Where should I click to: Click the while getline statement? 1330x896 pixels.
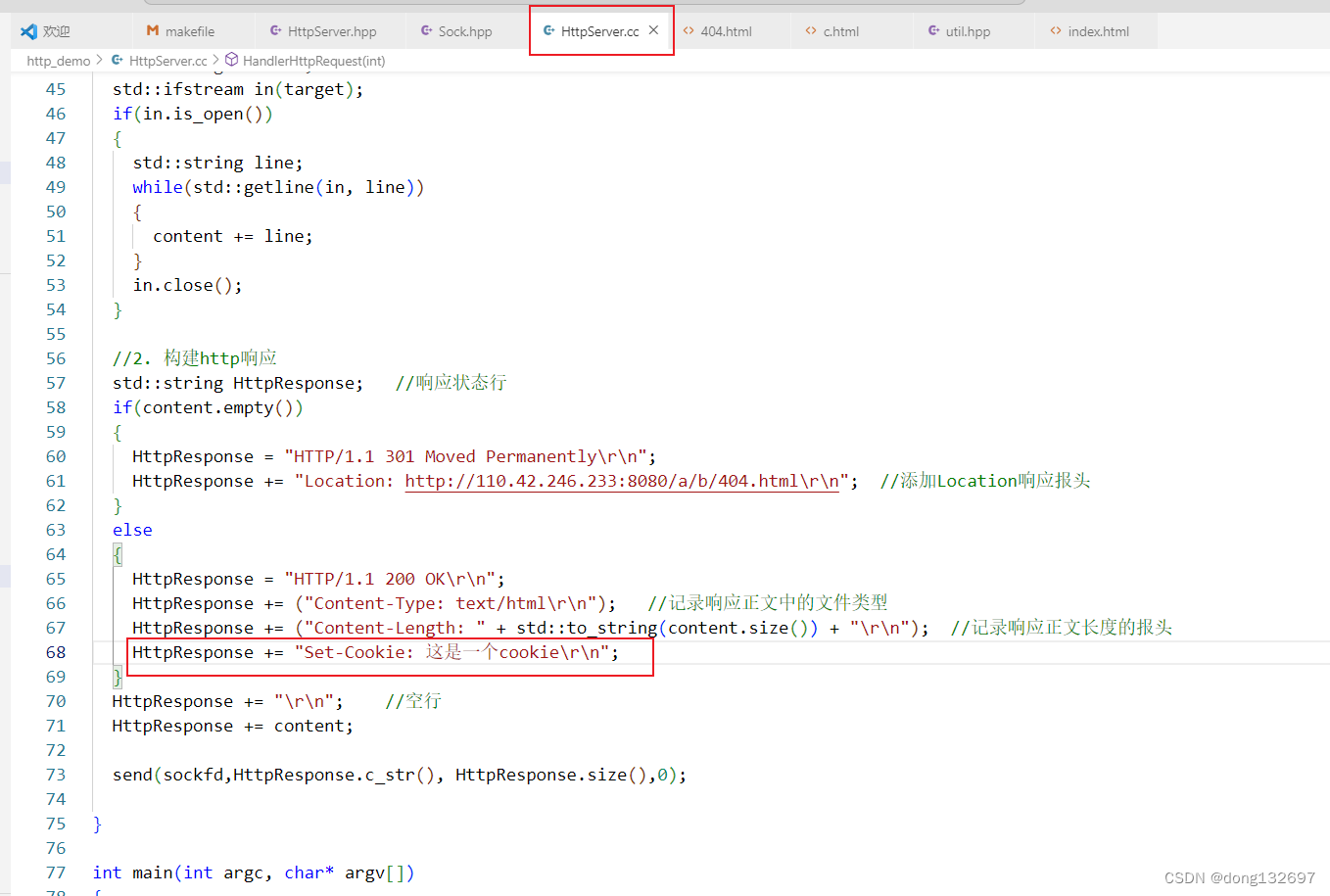click(279, 187)
